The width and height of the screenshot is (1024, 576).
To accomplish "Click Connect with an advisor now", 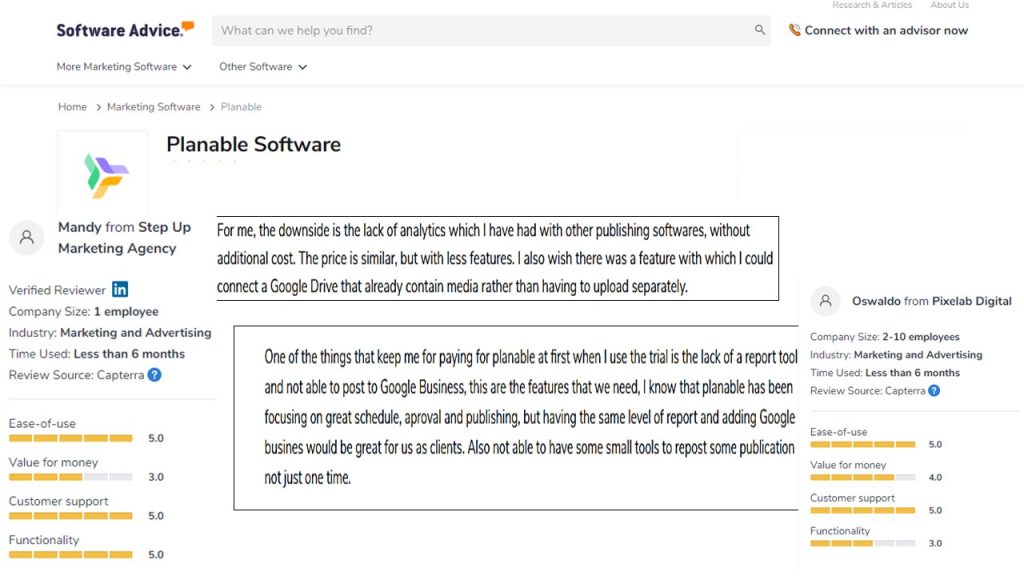I will tap(886, 30).
